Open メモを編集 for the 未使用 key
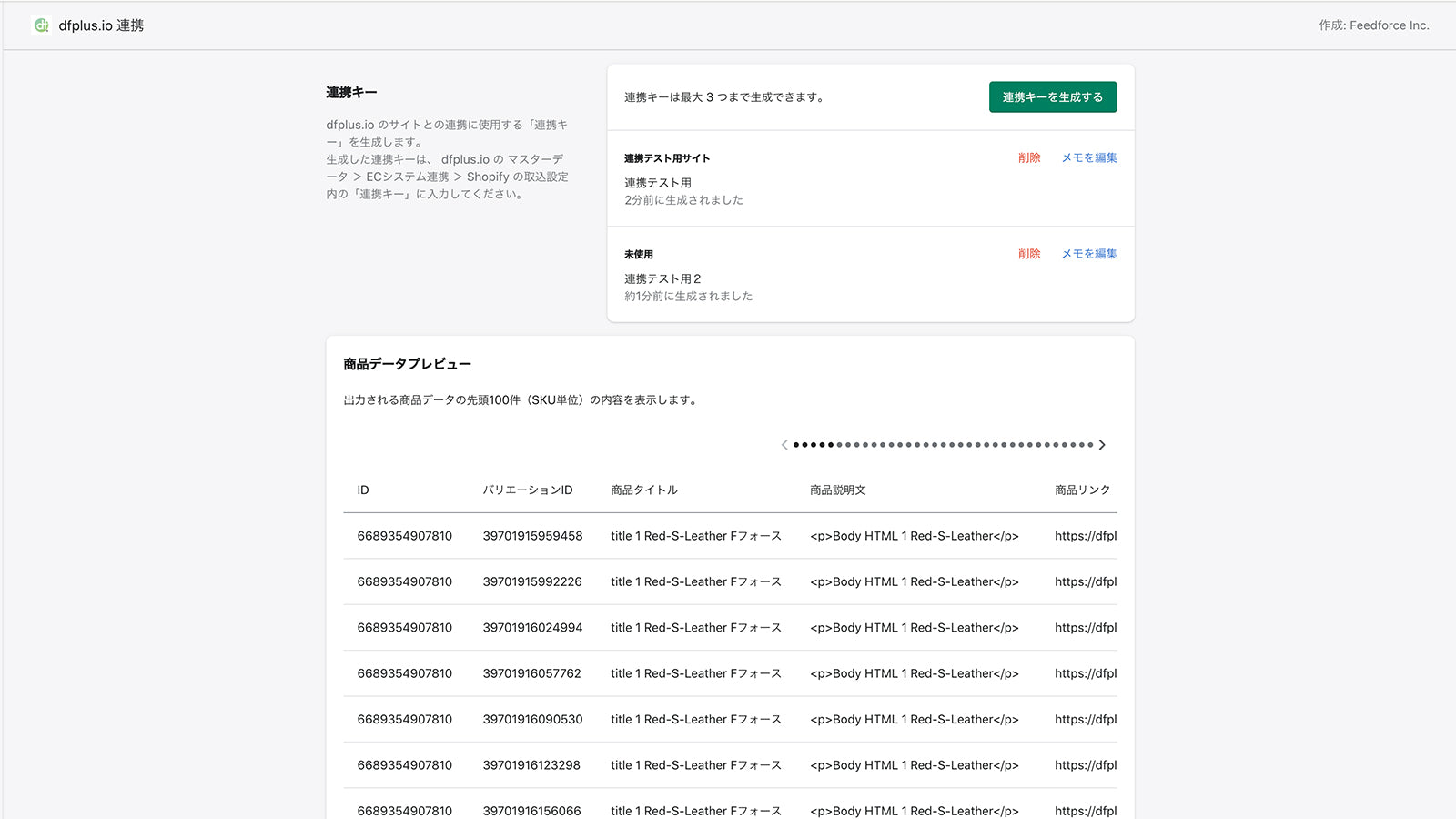Image resolution: width=1456 pixels, height=819 pixels. (x=1088, y=254)
